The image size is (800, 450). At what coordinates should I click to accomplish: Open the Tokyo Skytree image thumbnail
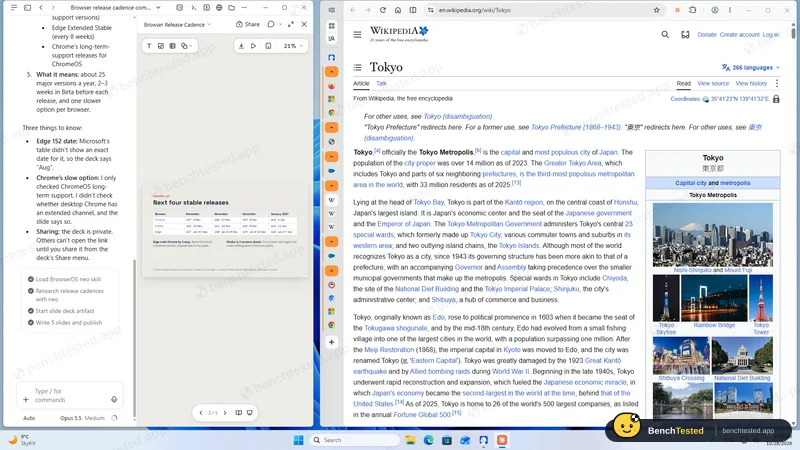[x=666, y=298]
